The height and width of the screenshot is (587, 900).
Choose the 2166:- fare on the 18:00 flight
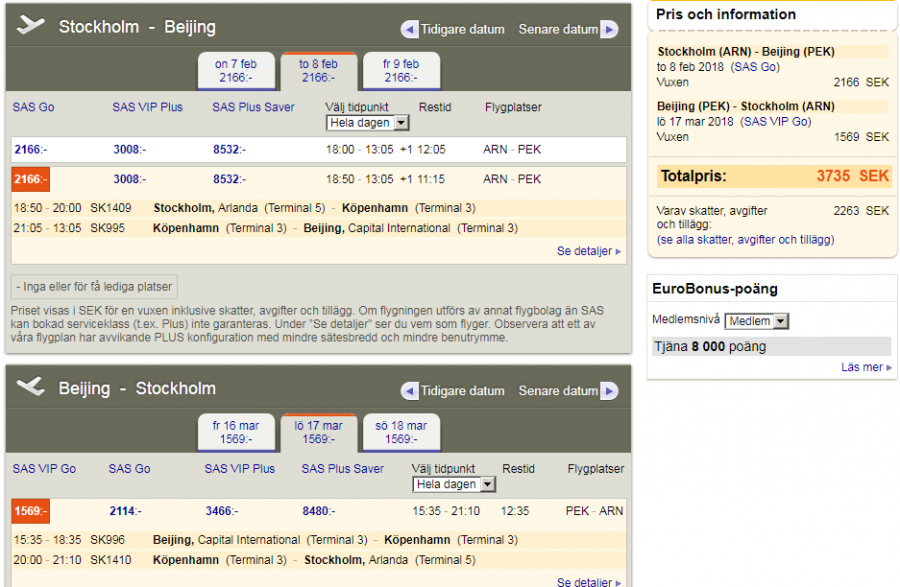pyautogui.click(x=31, y=150)
